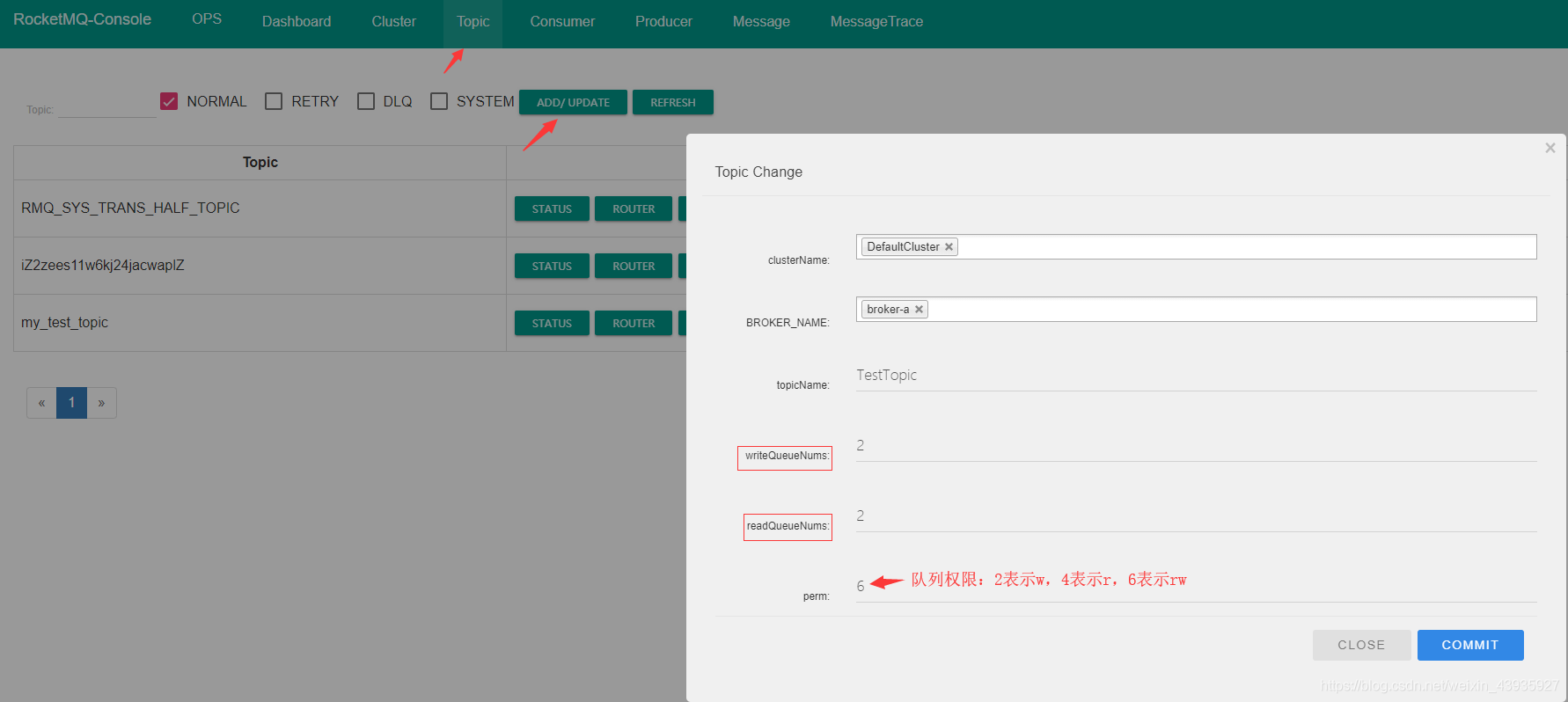This screenshot has height=702, width=1568.
Task: Go to previous page arrow
Action: (41, 403)
